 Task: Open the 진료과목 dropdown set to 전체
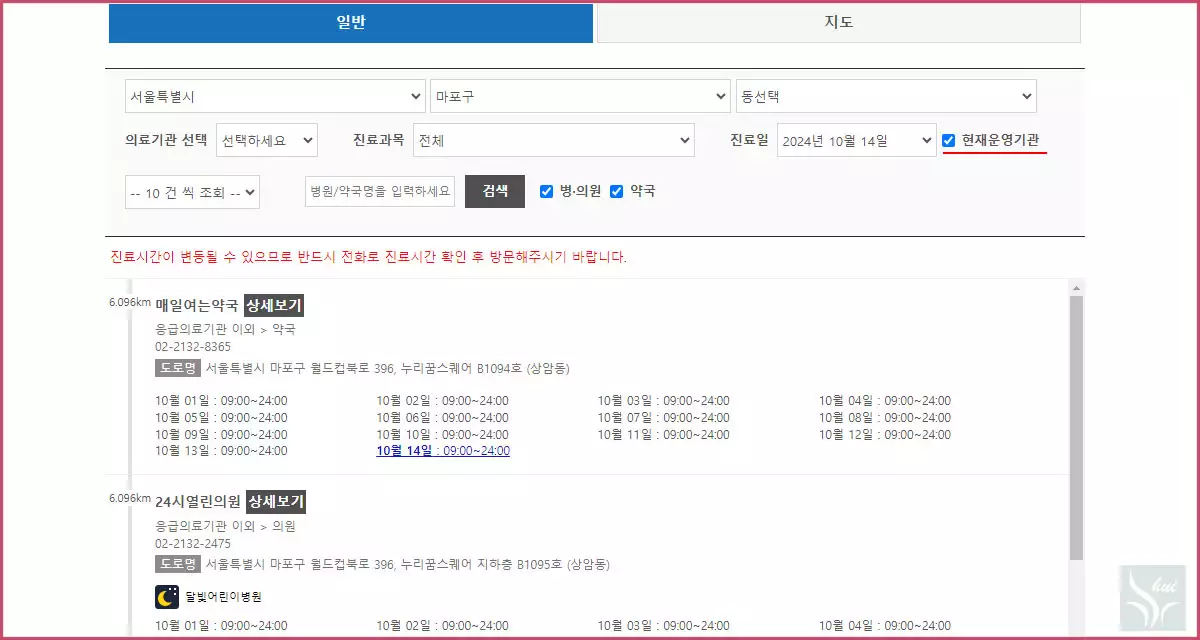coord(554,140)
